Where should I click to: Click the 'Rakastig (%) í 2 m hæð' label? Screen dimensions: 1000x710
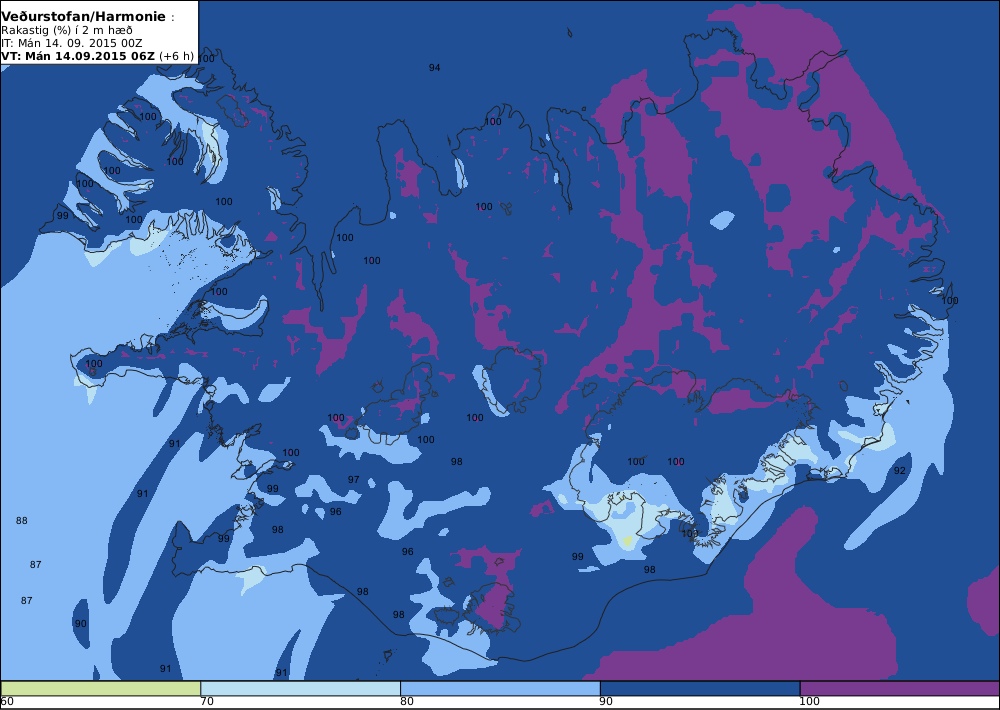coord(67,31)
